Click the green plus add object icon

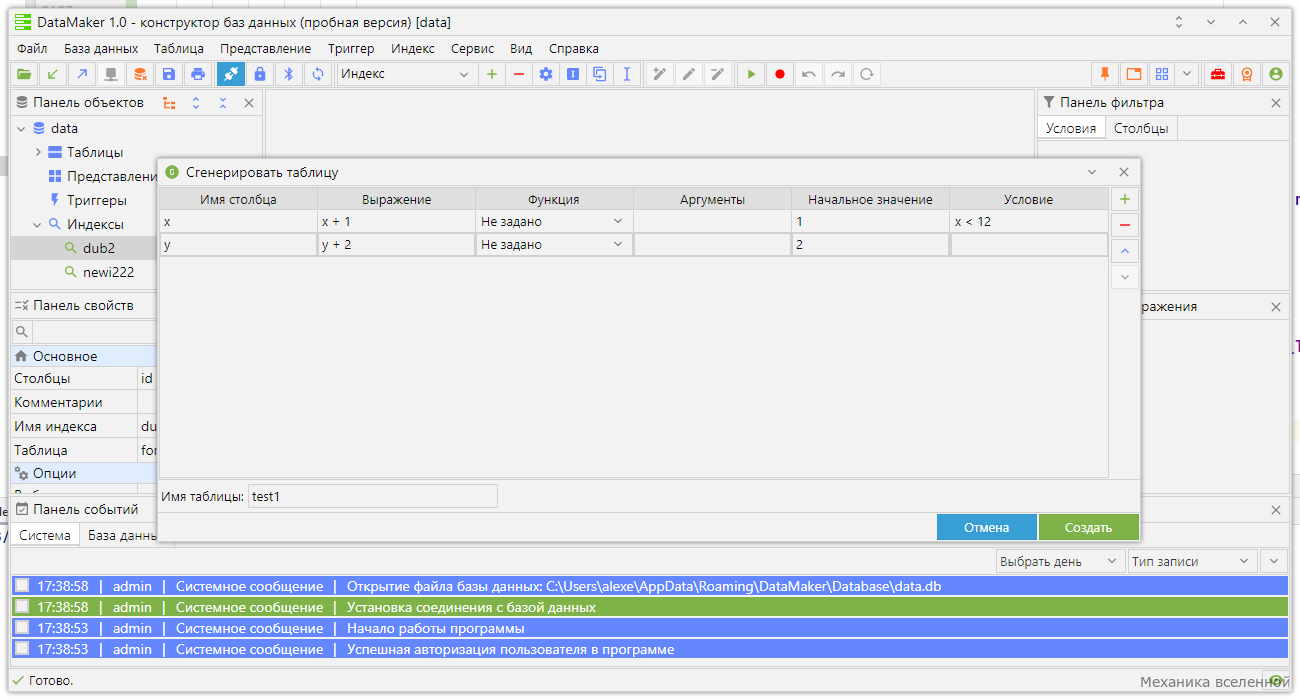pyautogui.click(x=491, y=74)
